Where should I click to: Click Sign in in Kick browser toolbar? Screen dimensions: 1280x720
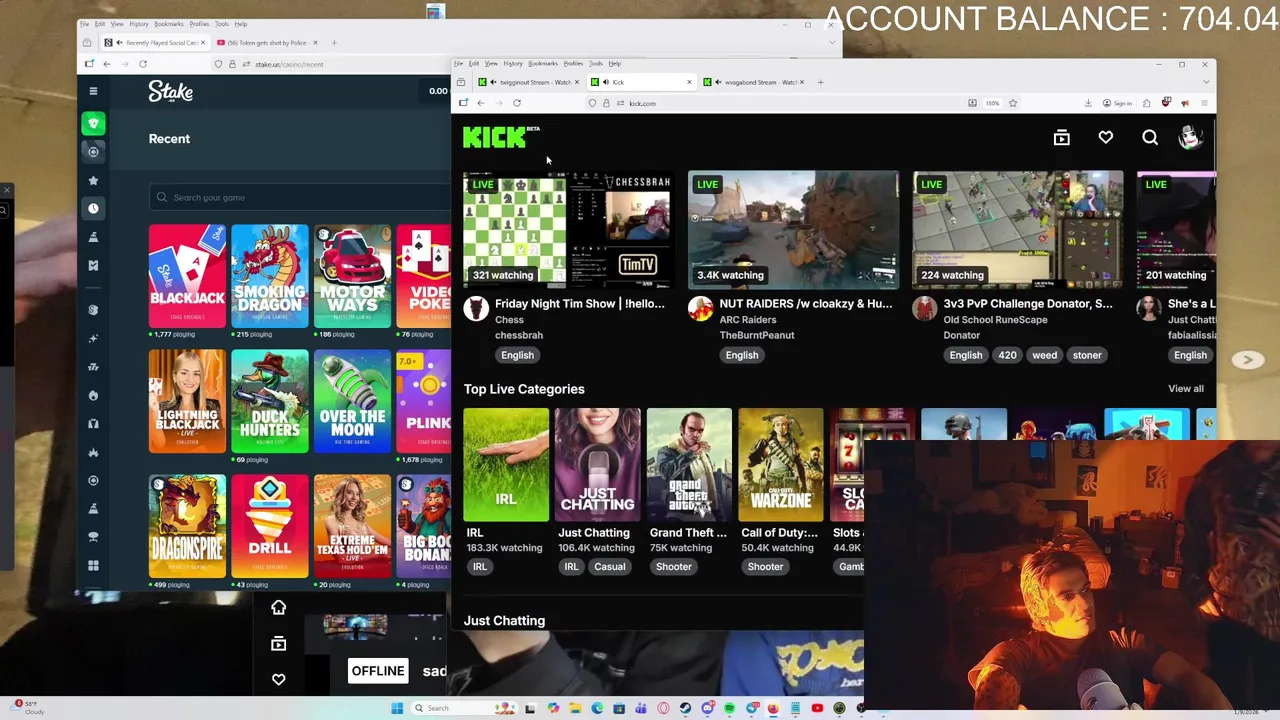pyautogui.click(x=1118, y=103)
